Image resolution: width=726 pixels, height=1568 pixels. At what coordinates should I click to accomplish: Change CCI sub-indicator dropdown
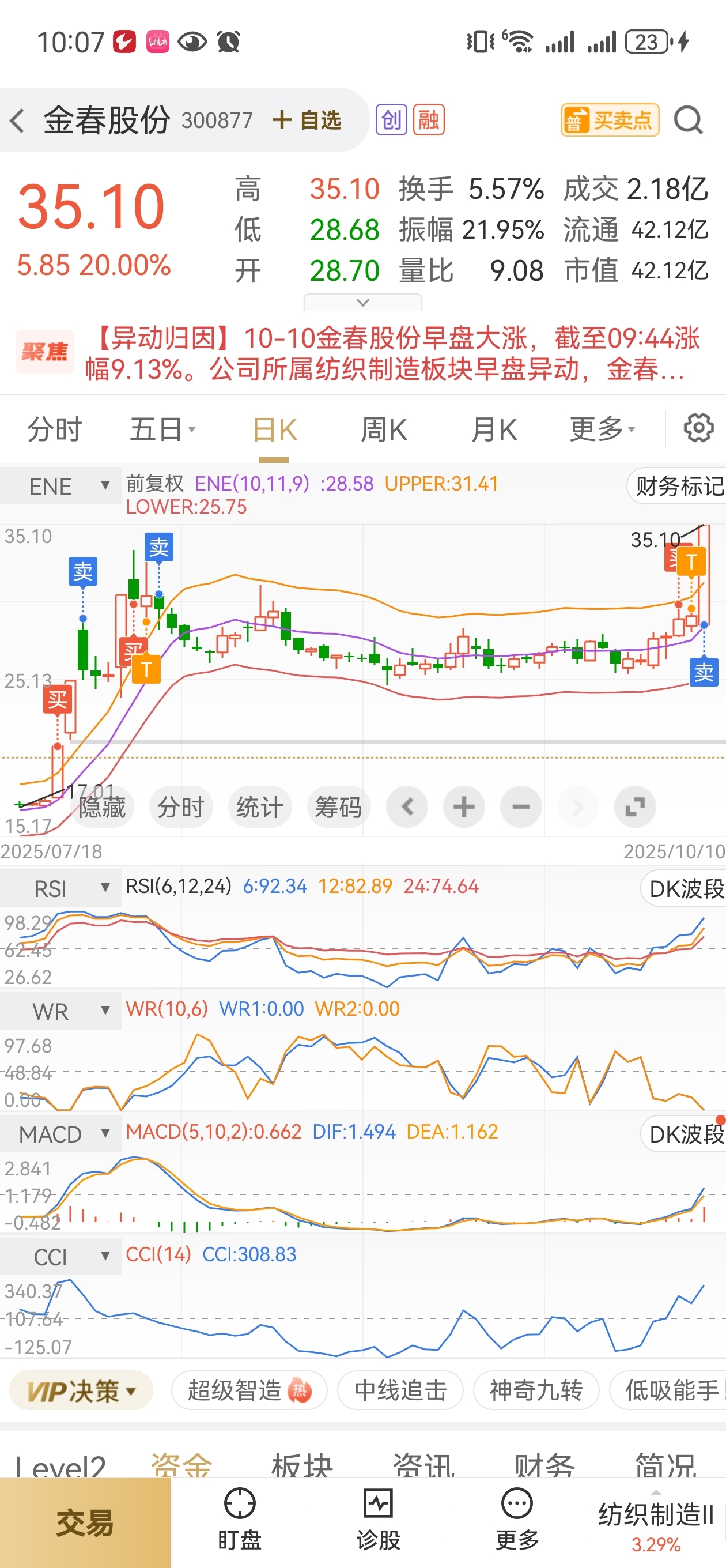pos(60,1256)
